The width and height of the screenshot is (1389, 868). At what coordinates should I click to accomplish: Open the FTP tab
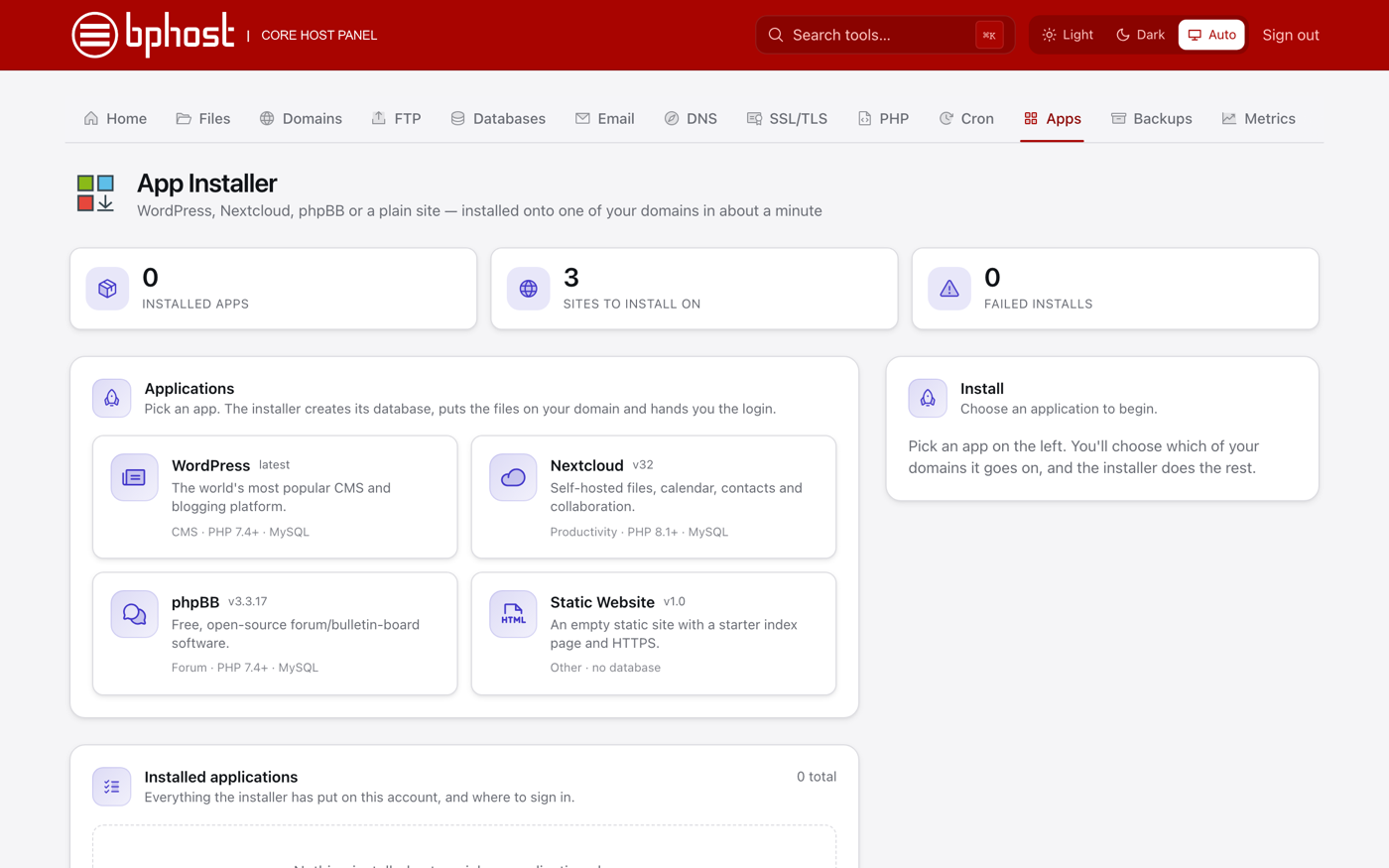click(397, 118)
